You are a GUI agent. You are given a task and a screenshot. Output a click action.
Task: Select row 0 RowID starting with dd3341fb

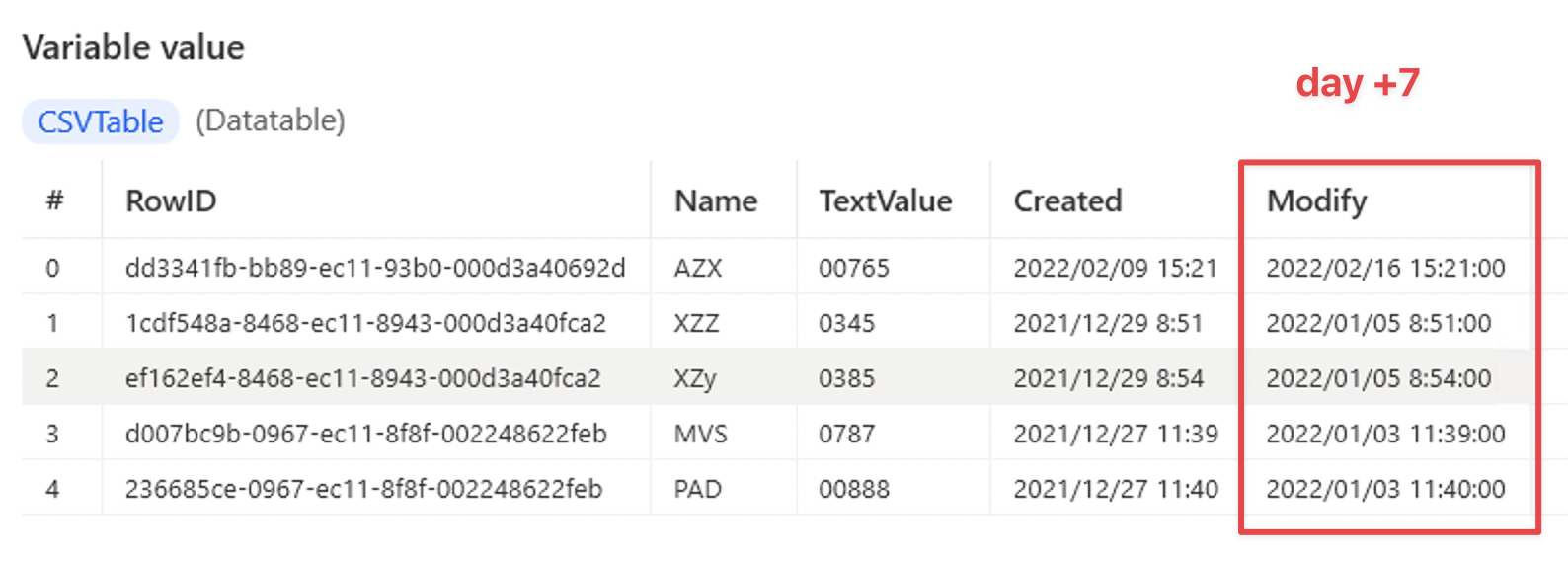(x=375, y=268)
